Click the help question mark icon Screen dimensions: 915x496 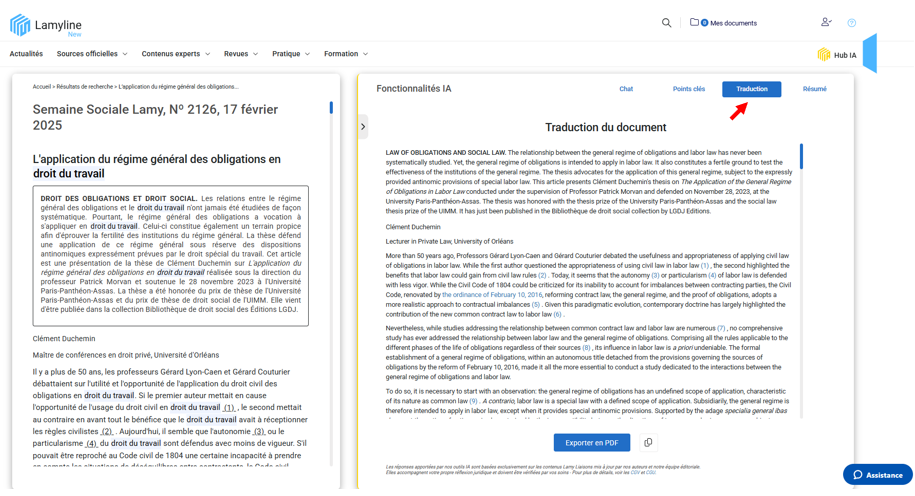(x=852, y=23)
